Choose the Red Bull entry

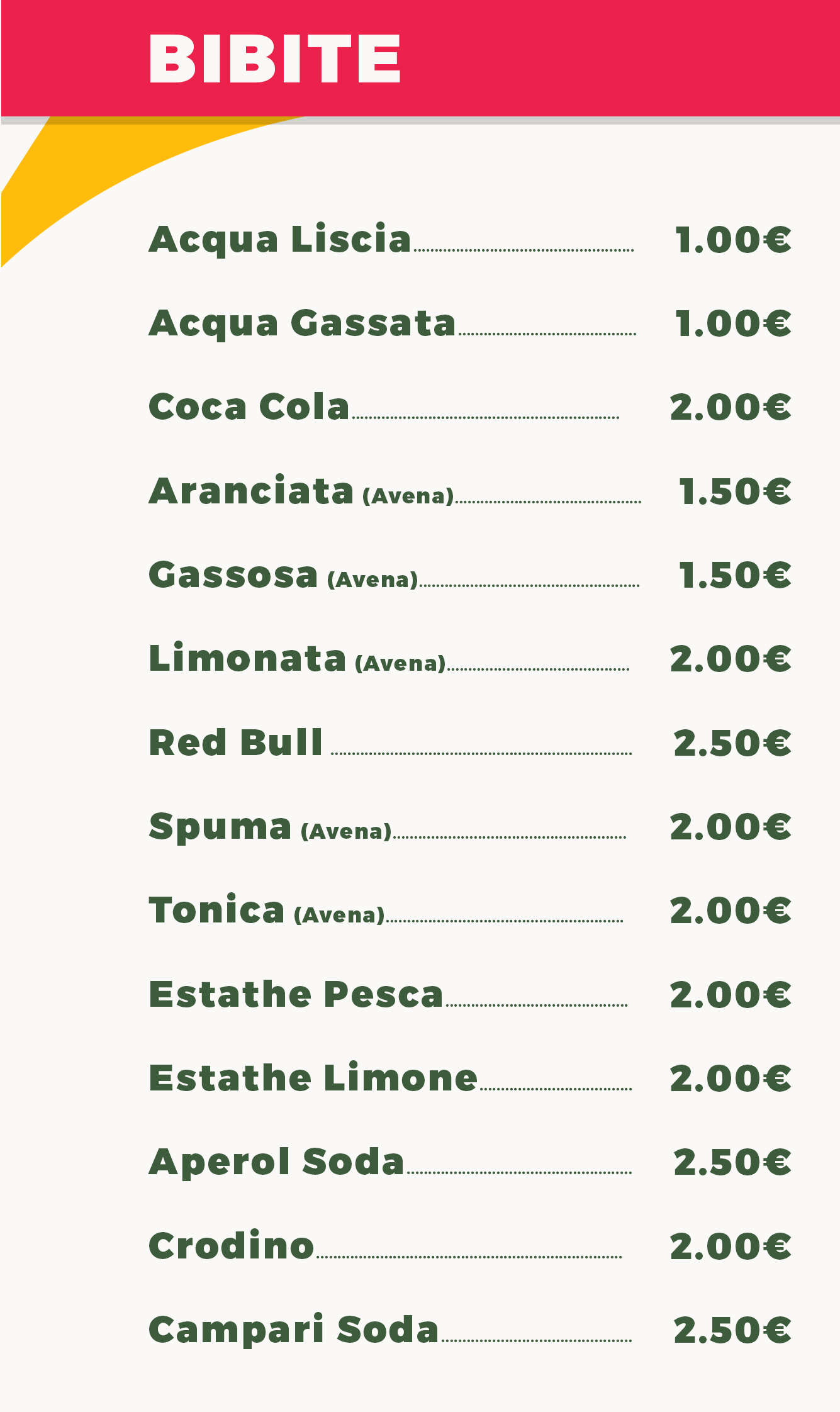pos(236,742)
